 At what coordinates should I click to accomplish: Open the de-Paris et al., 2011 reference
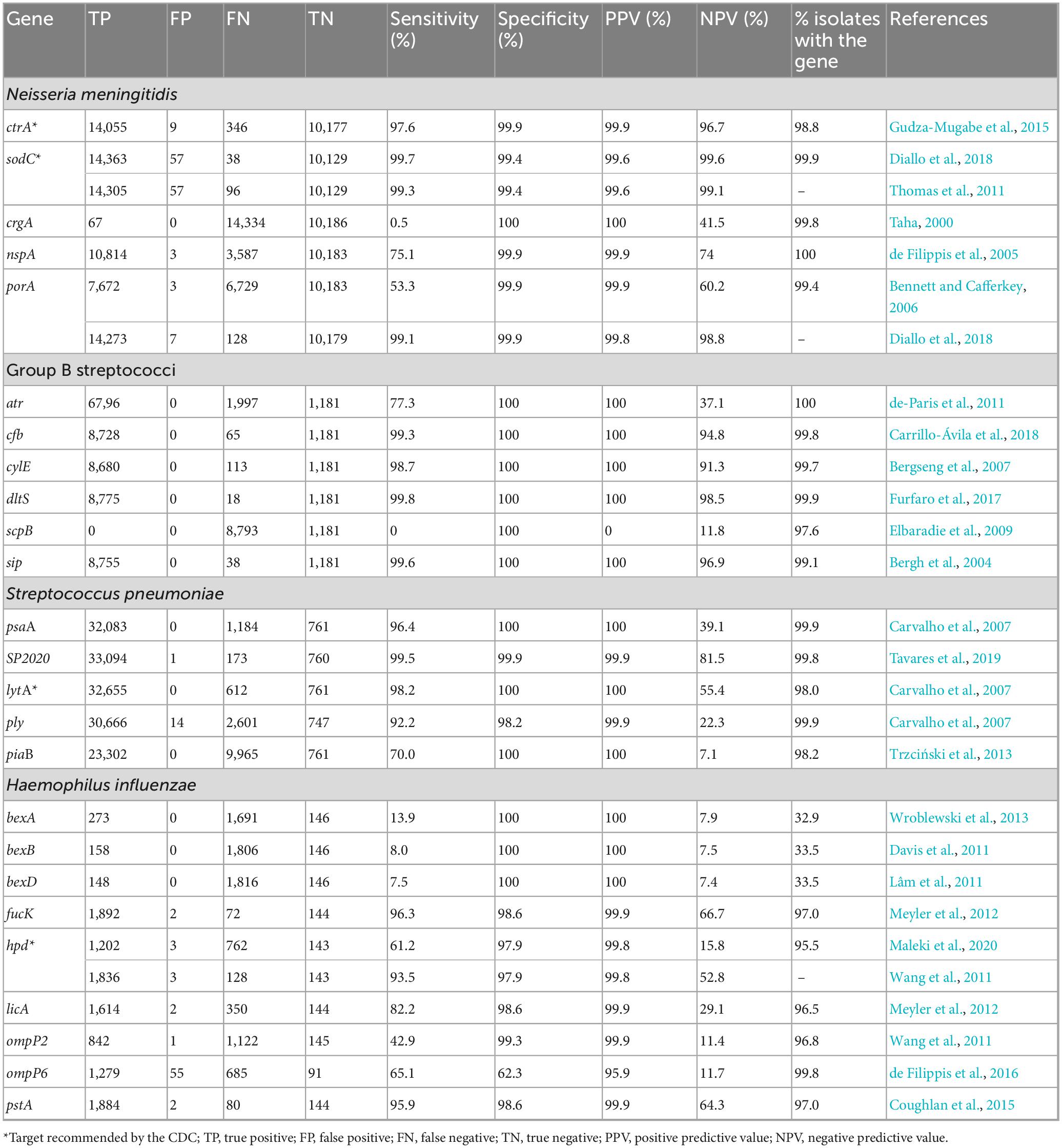(x=947, y=403)
